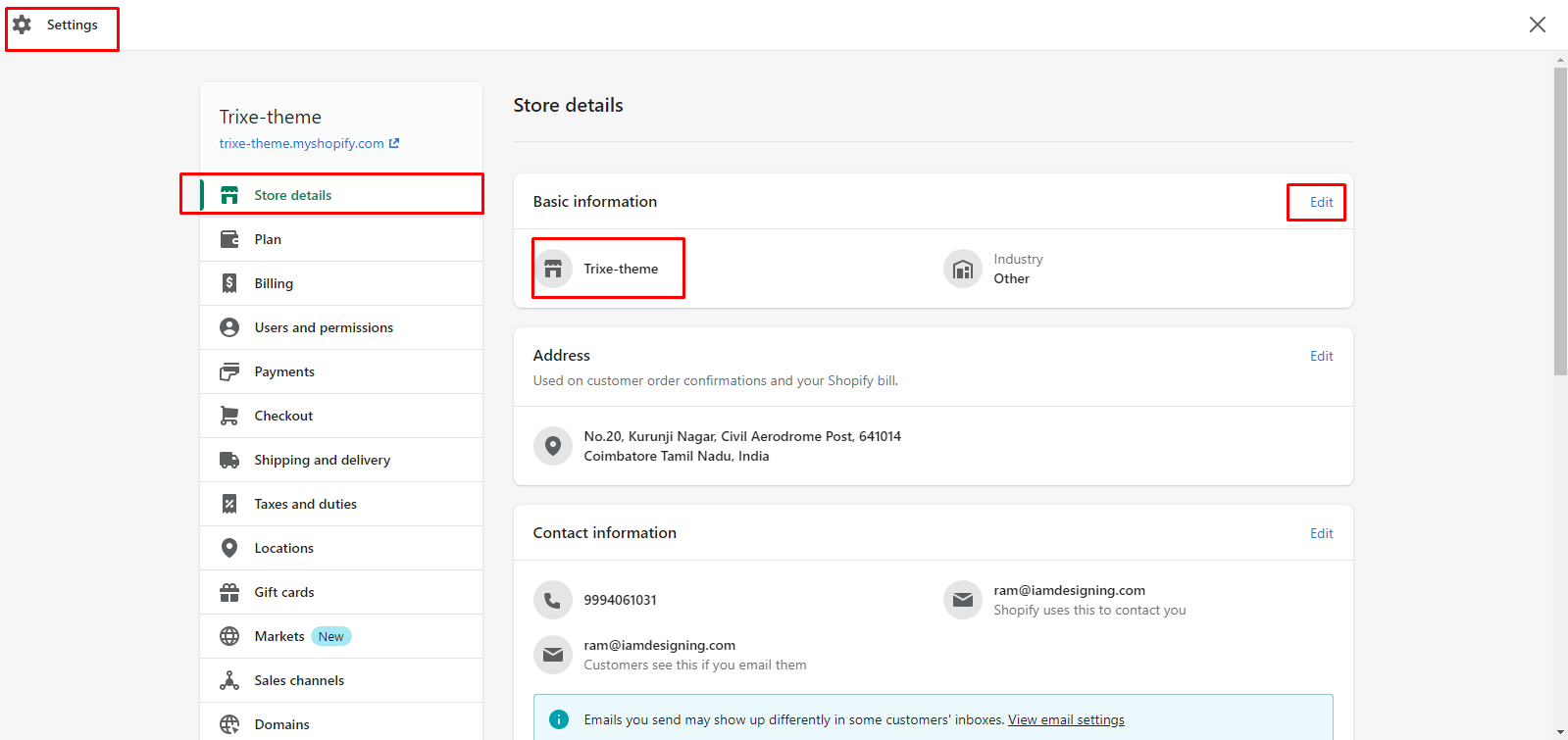
Task: Click the Industry value Other
Action: pos(1011,278)
